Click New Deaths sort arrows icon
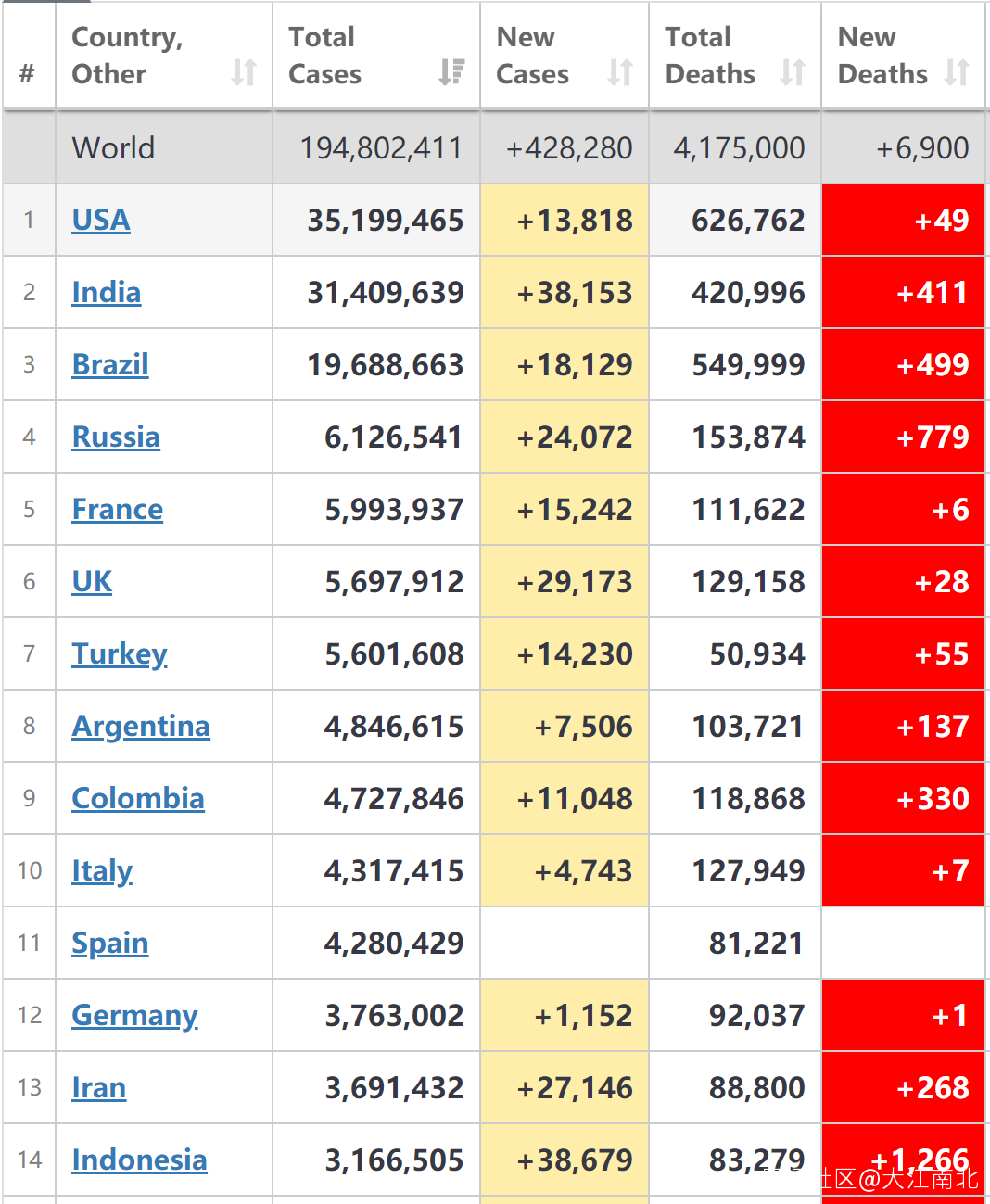This screenshot has width=990, height=1204. point(957,72)
